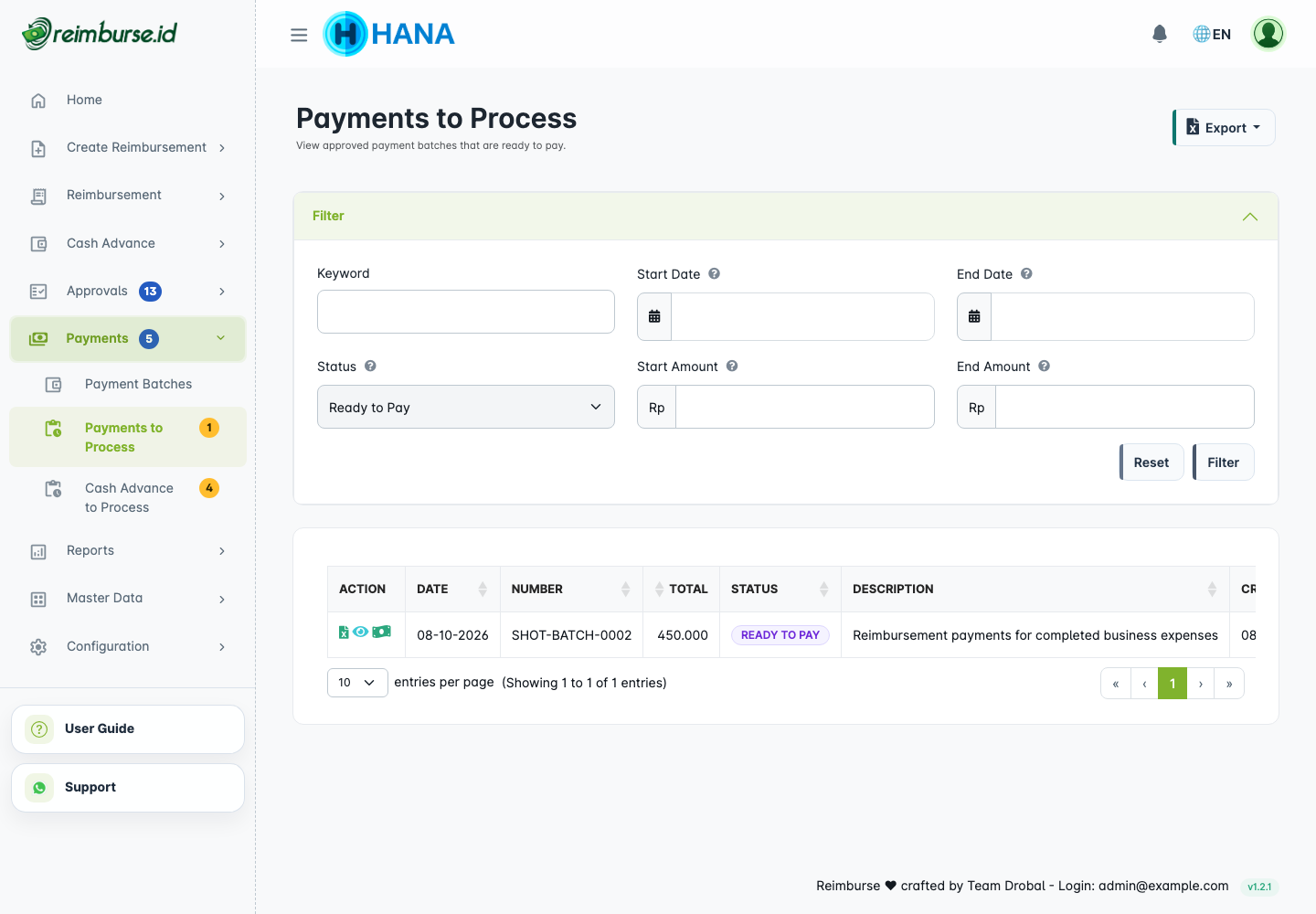Change the entries per page dropdown
Image resolution: width=1316 pixels, height=914 pixels.
point(357,683)
